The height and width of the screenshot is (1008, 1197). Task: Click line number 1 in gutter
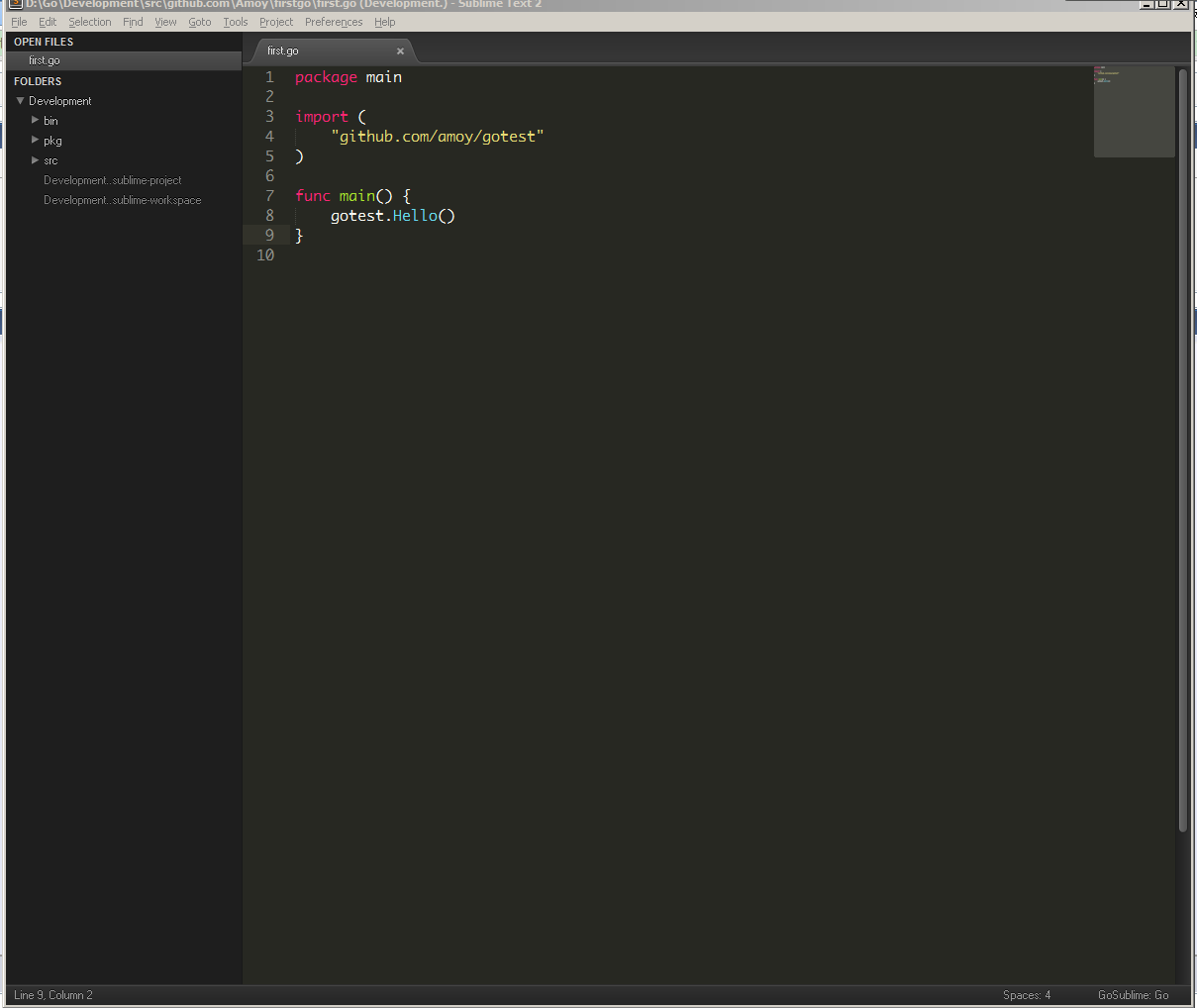[269, 77]
